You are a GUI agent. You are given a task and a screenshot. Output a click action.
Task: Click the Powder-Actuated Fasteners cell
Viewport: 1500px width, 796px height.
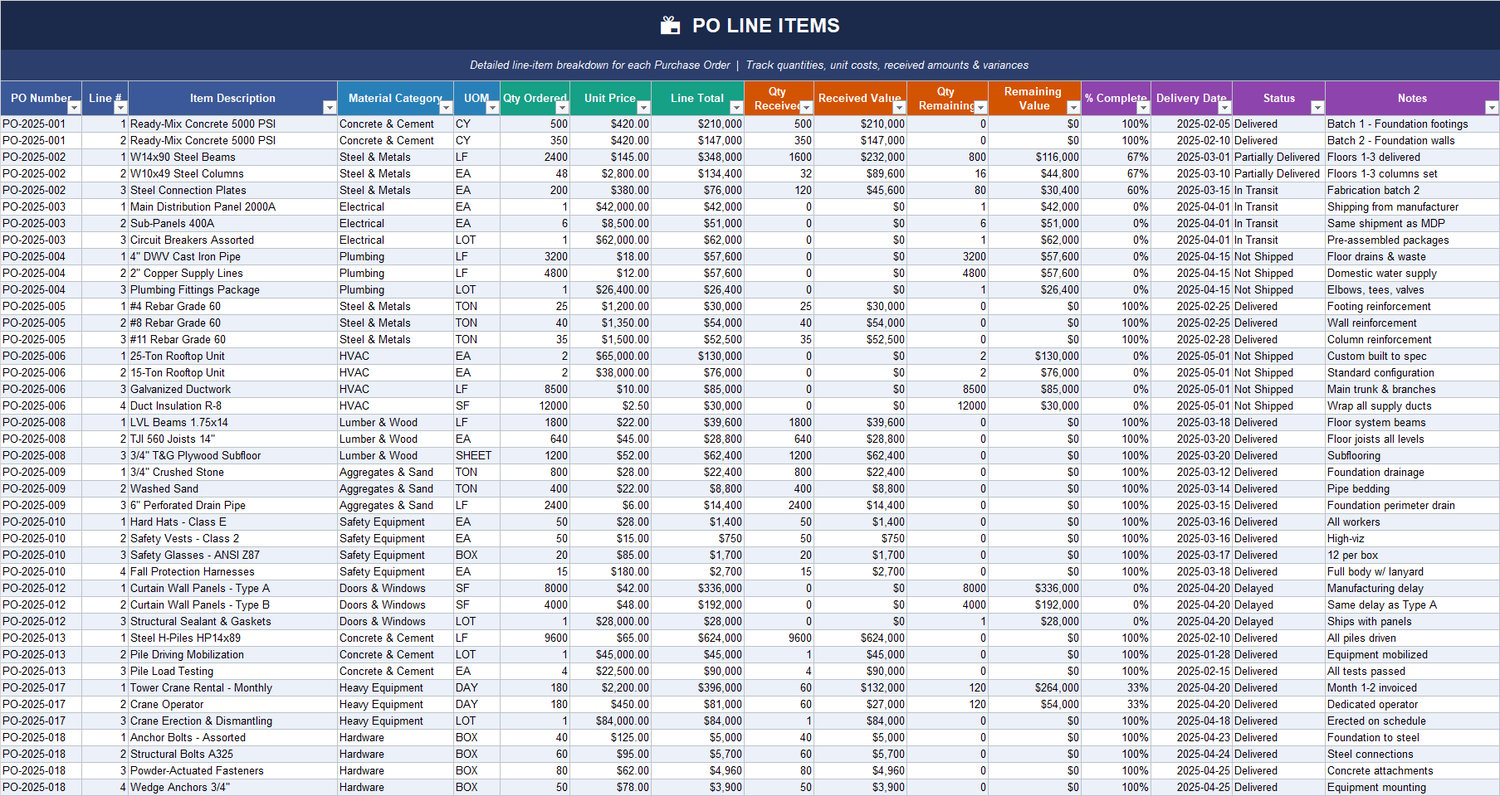click(233, 771)
